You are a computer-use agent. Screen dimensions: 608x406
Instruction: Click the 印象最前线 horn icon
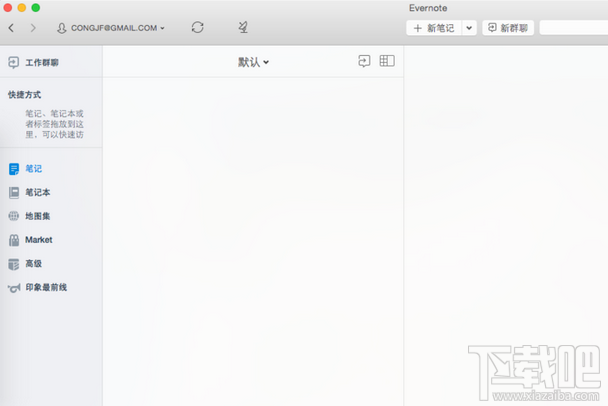pyautogui.click(x=14, y=288)
